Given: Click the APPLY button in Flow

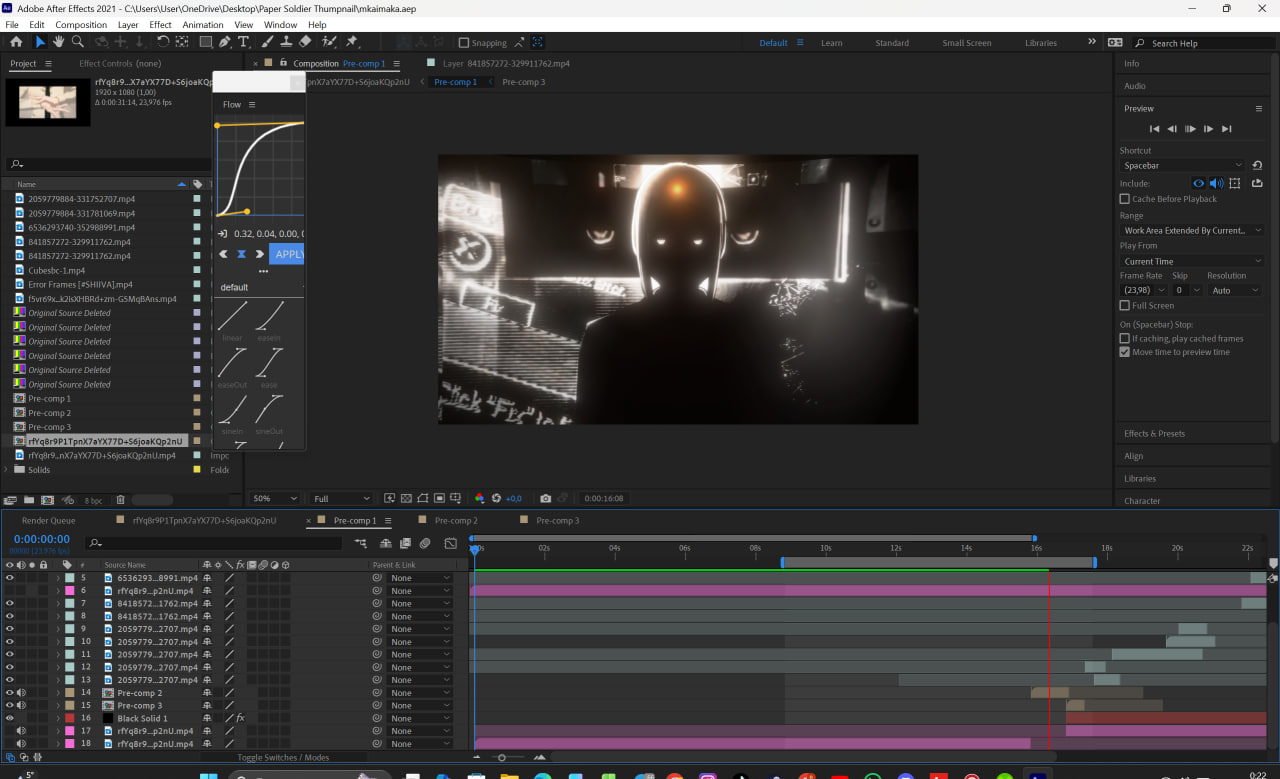Looking at the screenshot, I should 288,254.
